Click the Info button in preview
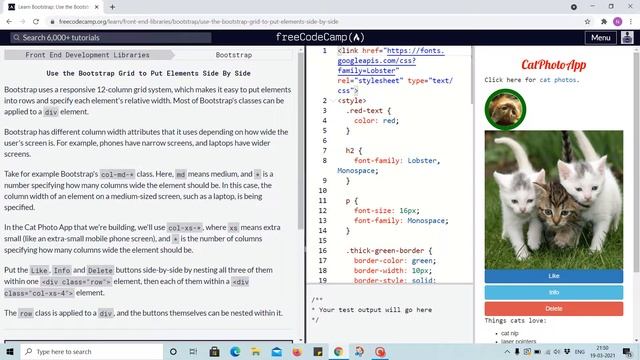 [554, 292]
